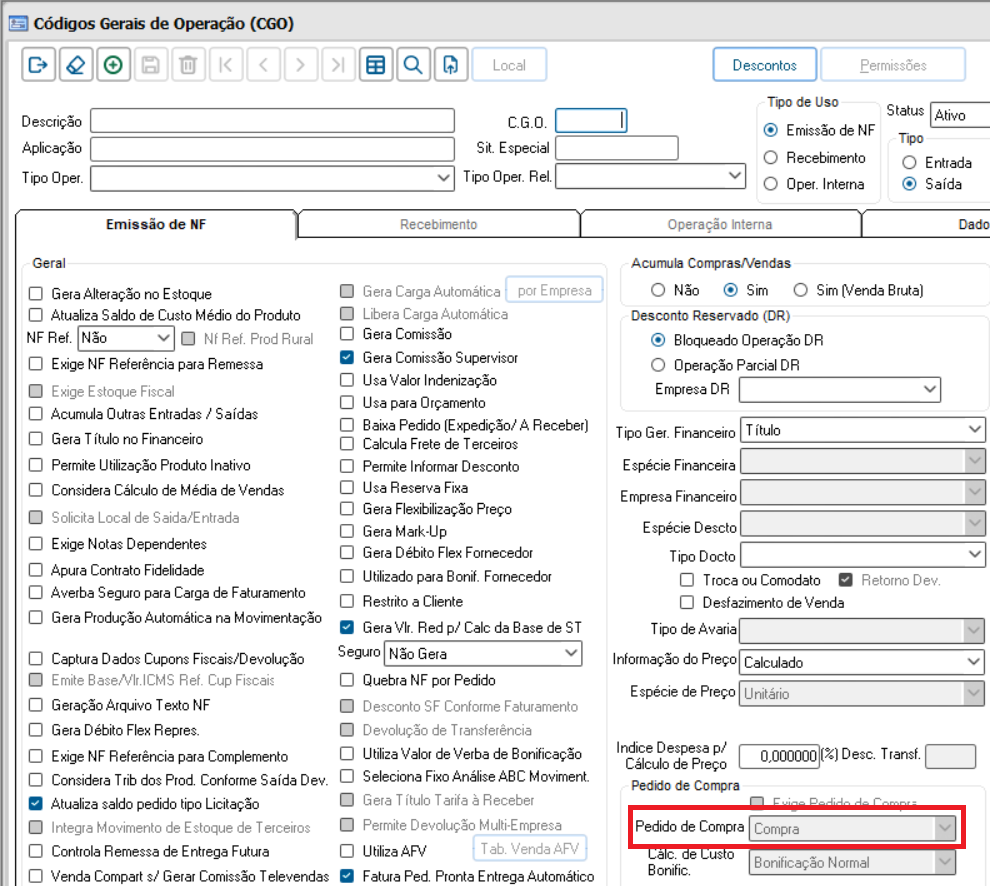This screenshot has width=990, height=886.
Task: Click the Permissões button
Action: [893, 64]
